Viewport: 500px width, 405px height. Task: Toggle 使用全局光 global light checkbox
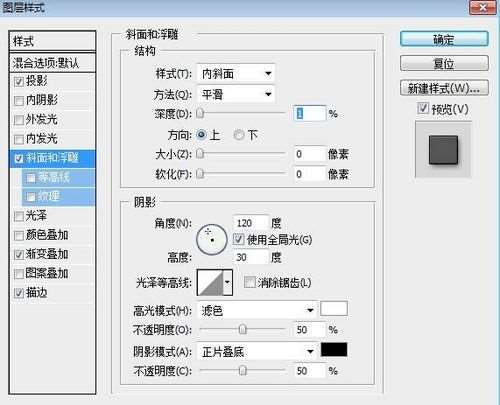(x=238, y=239)
